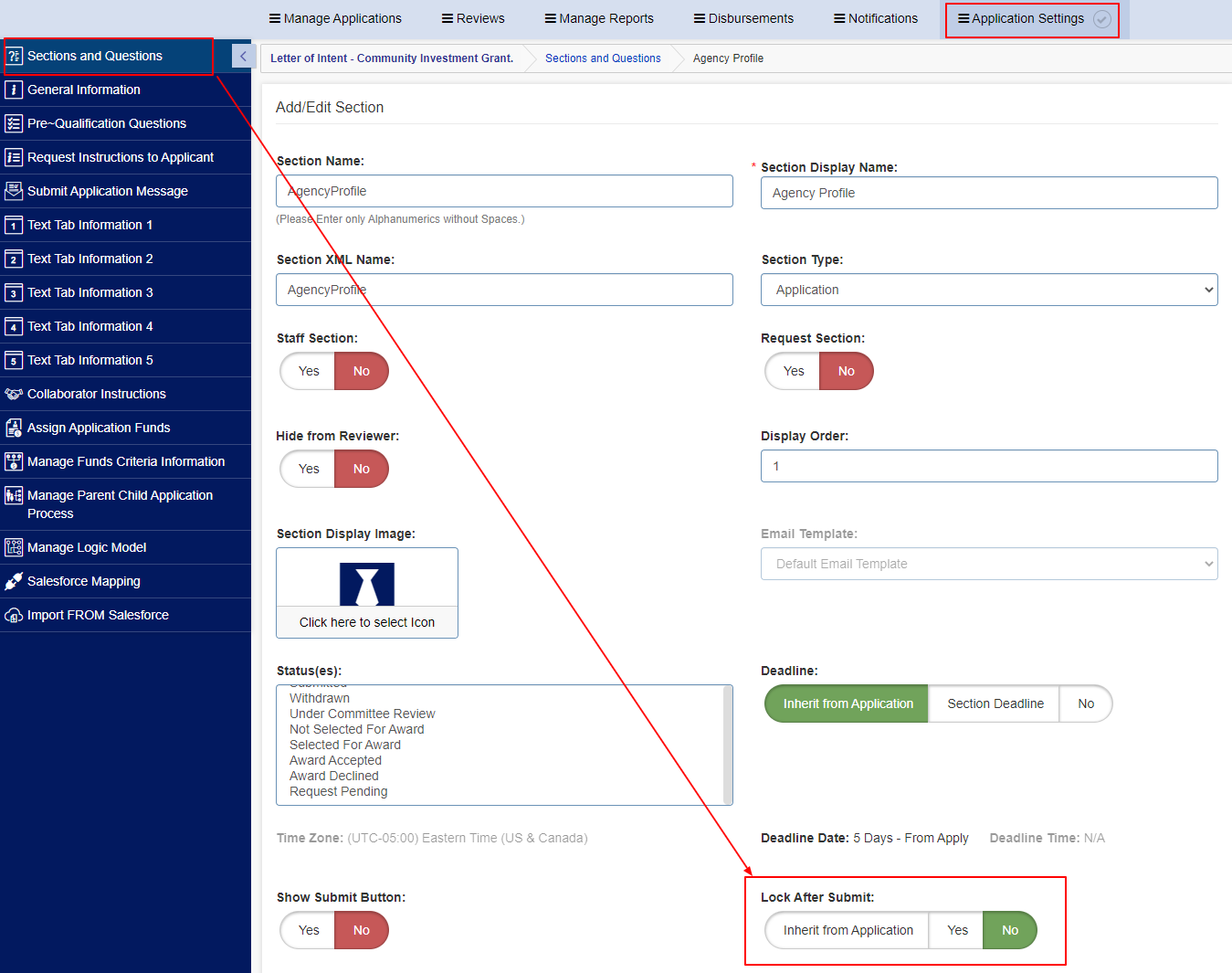Select 'Award Accepted' in the Status list
The width and height of the screenshot is (1232, 973).
pyautogui.click(x=335, y=760)
